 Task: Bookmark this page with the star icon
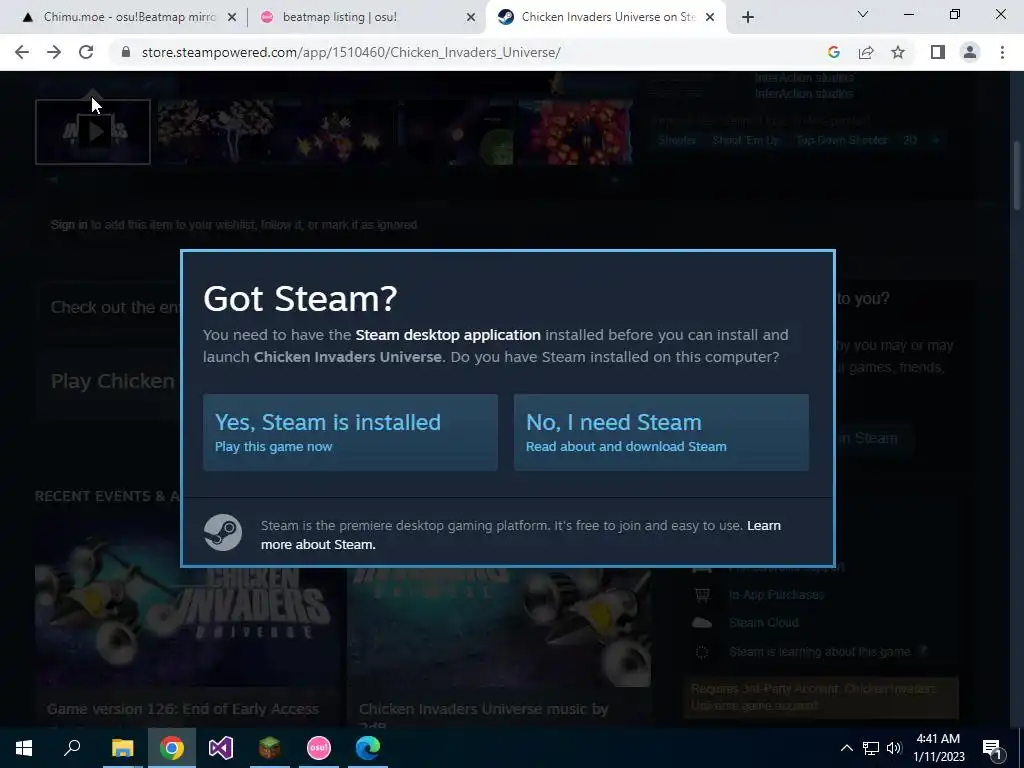pyautogui.click(x=899, y=52)
